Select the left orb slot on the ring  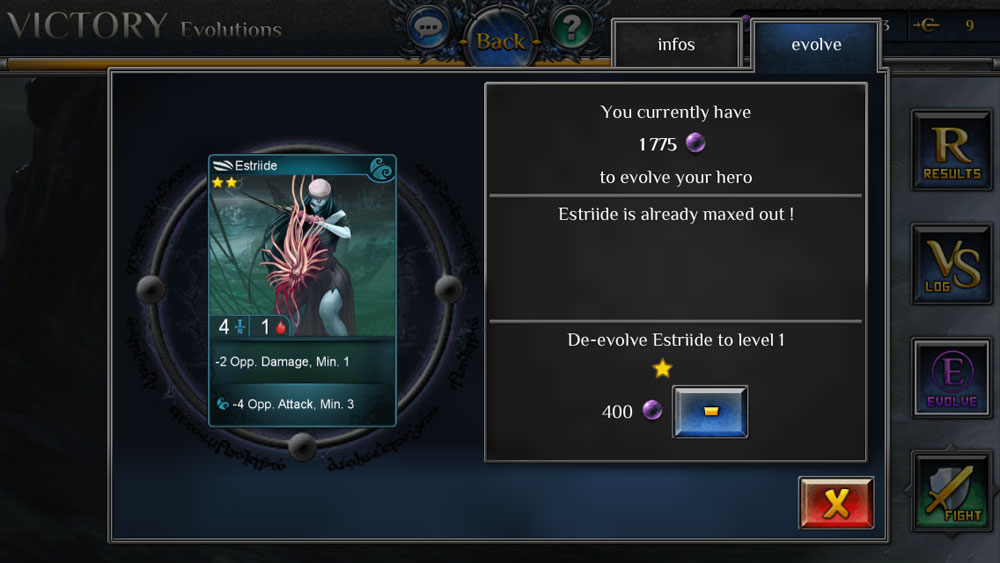click(x=151, y=289)
